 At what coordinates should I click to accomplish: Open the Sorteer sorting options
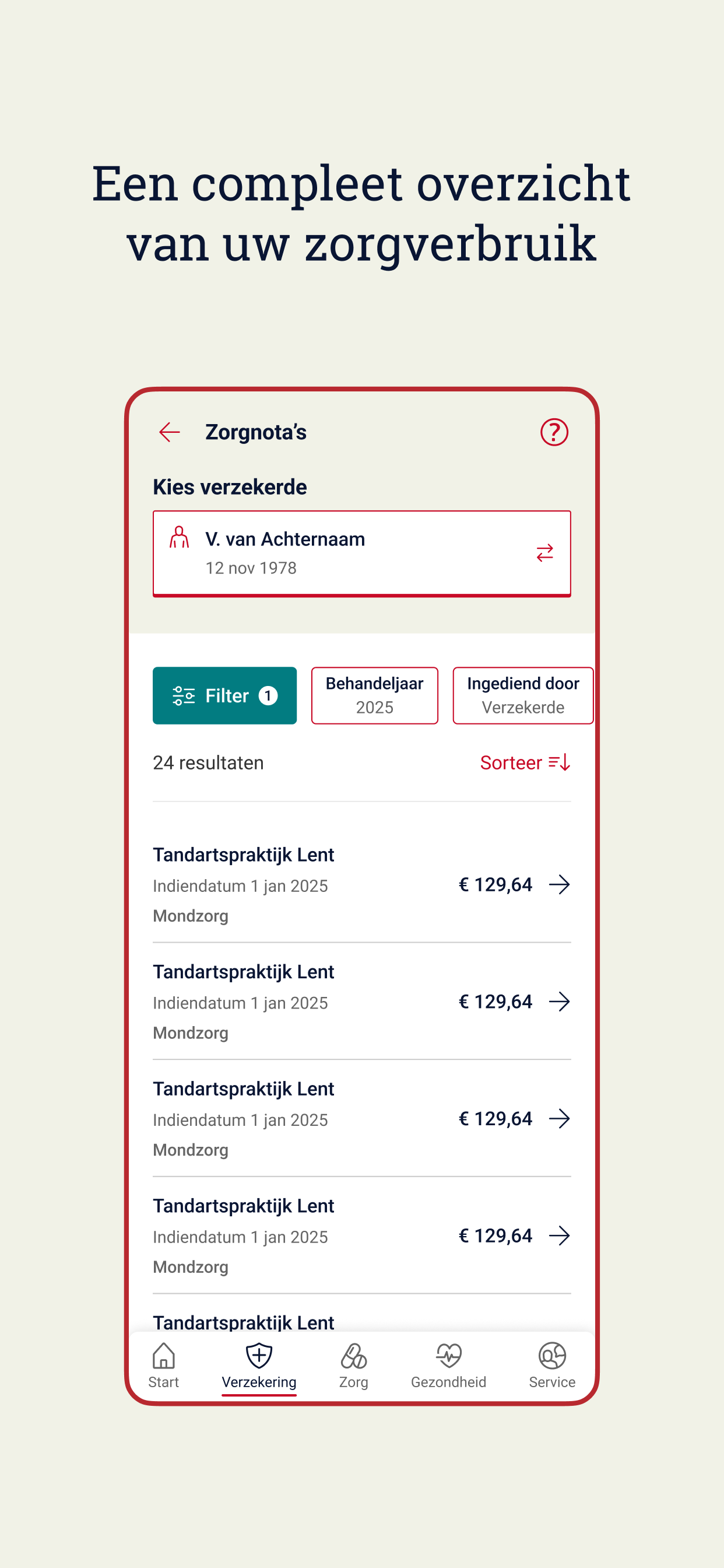coord(525,762)
